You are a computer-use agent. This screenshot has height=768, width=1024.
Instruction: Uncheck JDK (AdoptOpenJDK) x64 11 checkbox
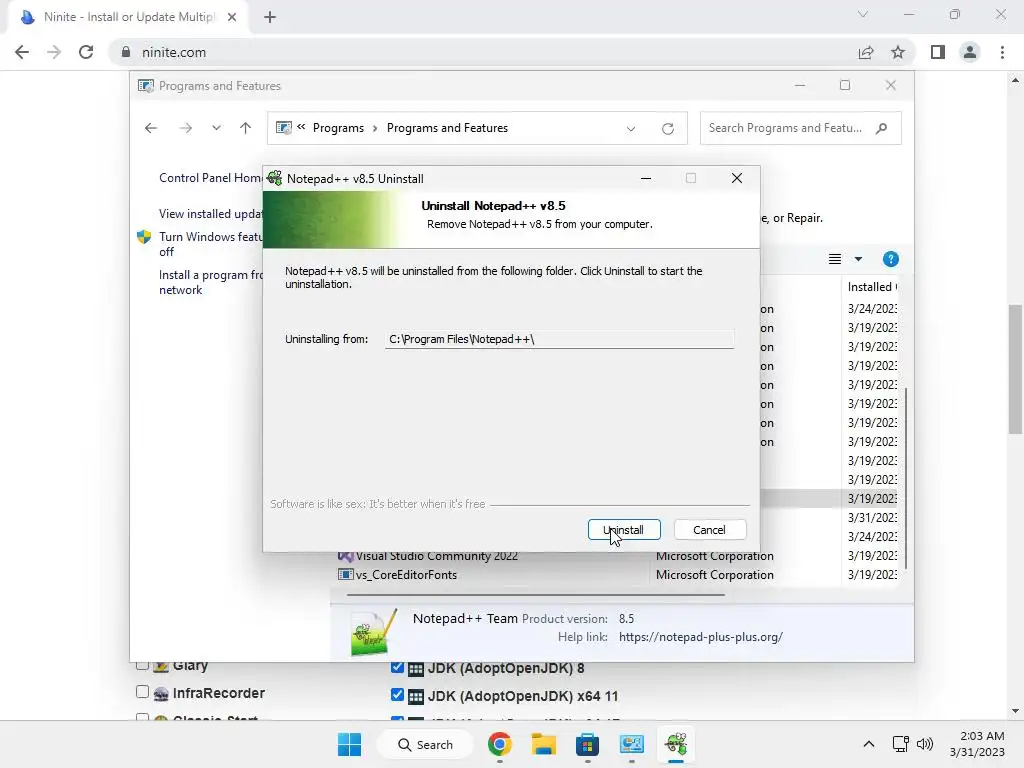point(397,695)
